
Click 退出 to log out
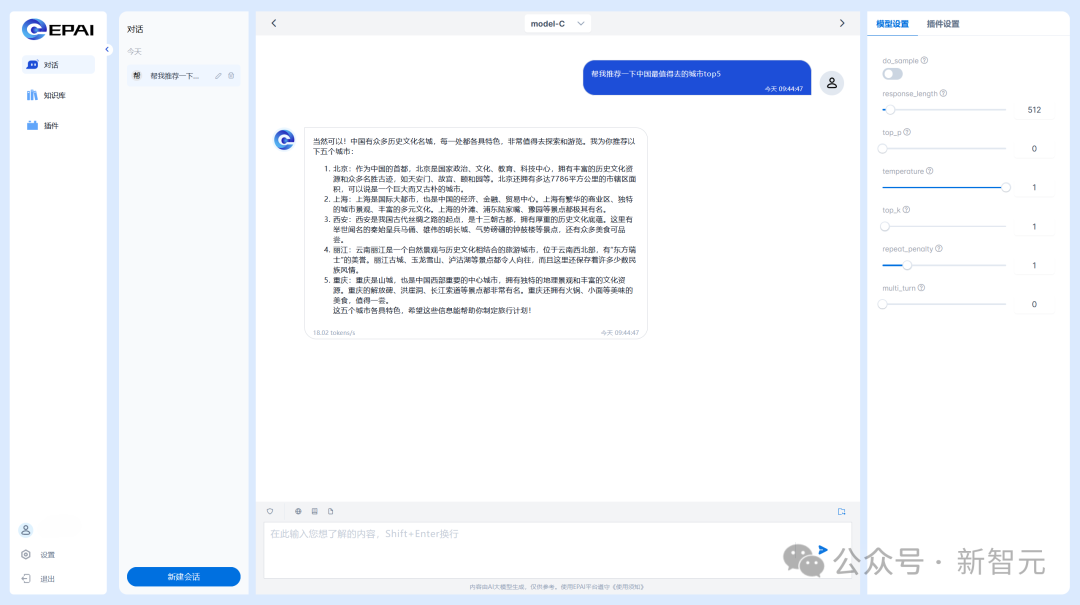coord(38,579)
